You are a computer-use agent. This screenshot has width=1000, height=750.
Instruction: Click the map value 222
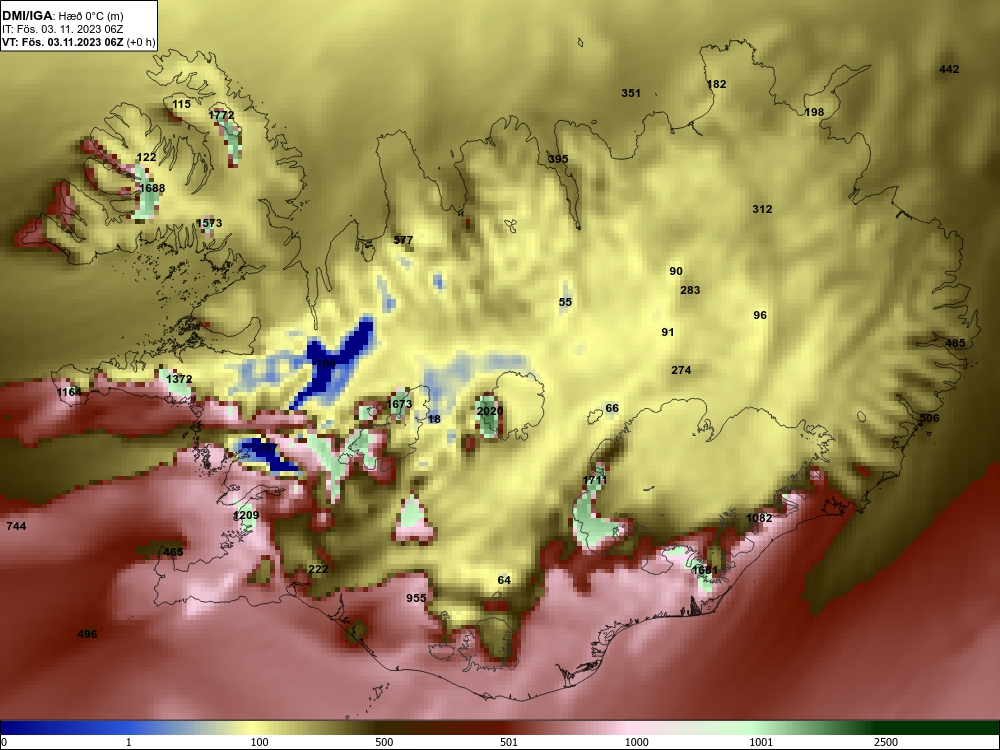[x=318, y=569]
